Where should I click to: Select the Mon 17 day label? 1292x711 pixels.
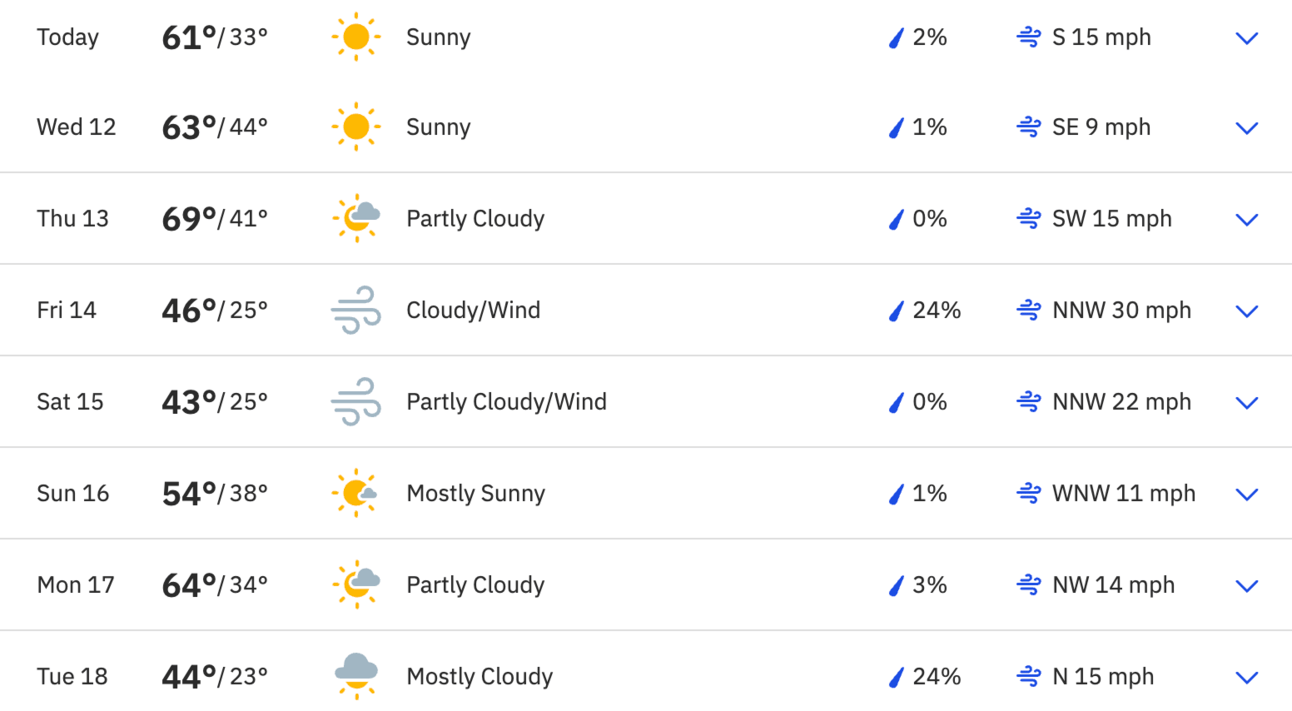(76, 585)
